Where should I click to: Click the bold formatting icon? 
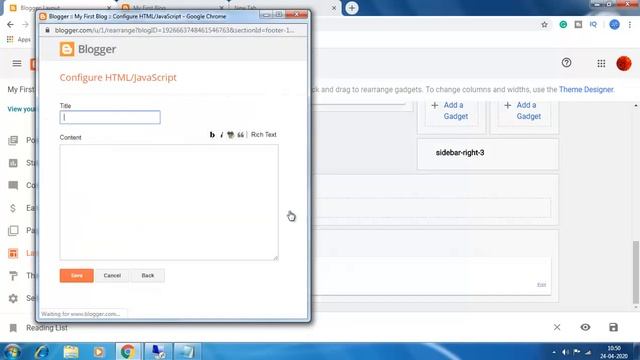click(212, 135)
